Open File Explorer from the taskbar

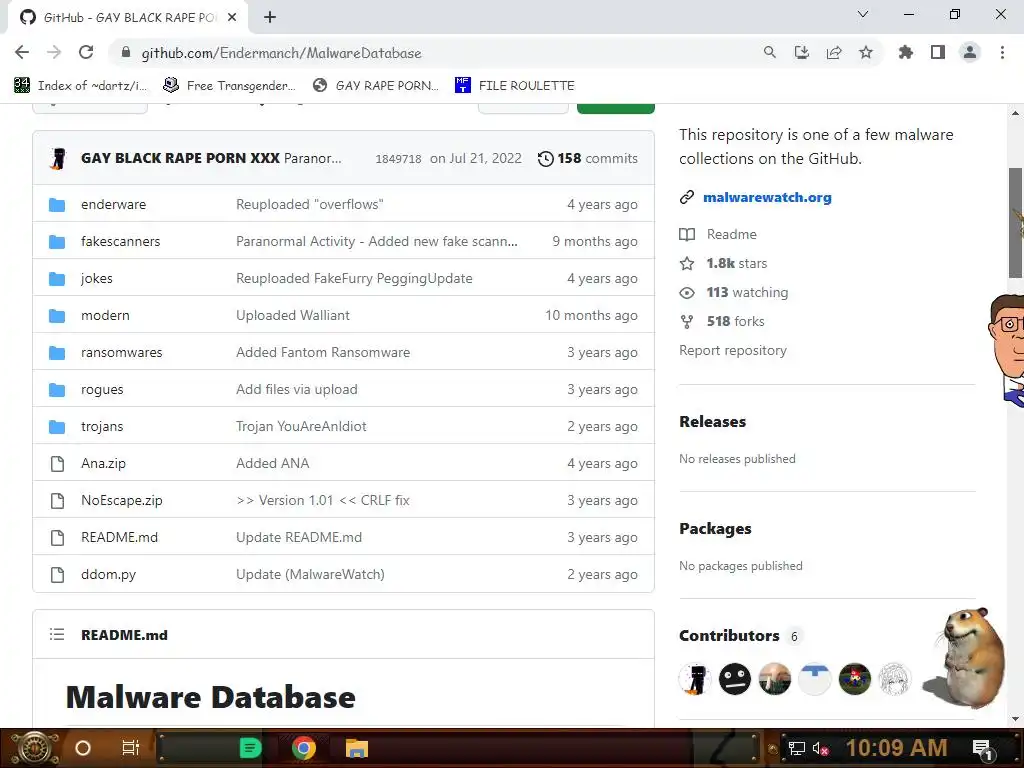click(x=357, y=748)
